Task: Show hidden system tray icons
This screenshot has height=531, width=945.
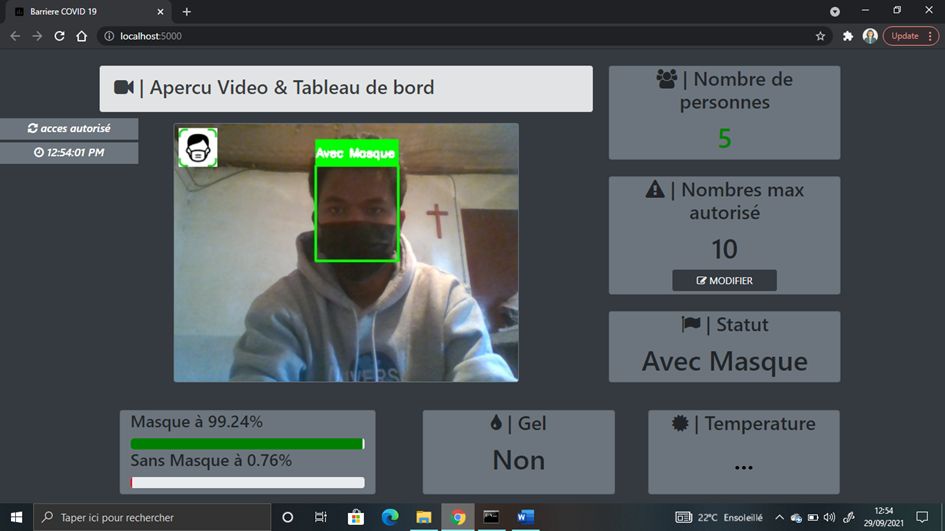Action: point(779,517)
